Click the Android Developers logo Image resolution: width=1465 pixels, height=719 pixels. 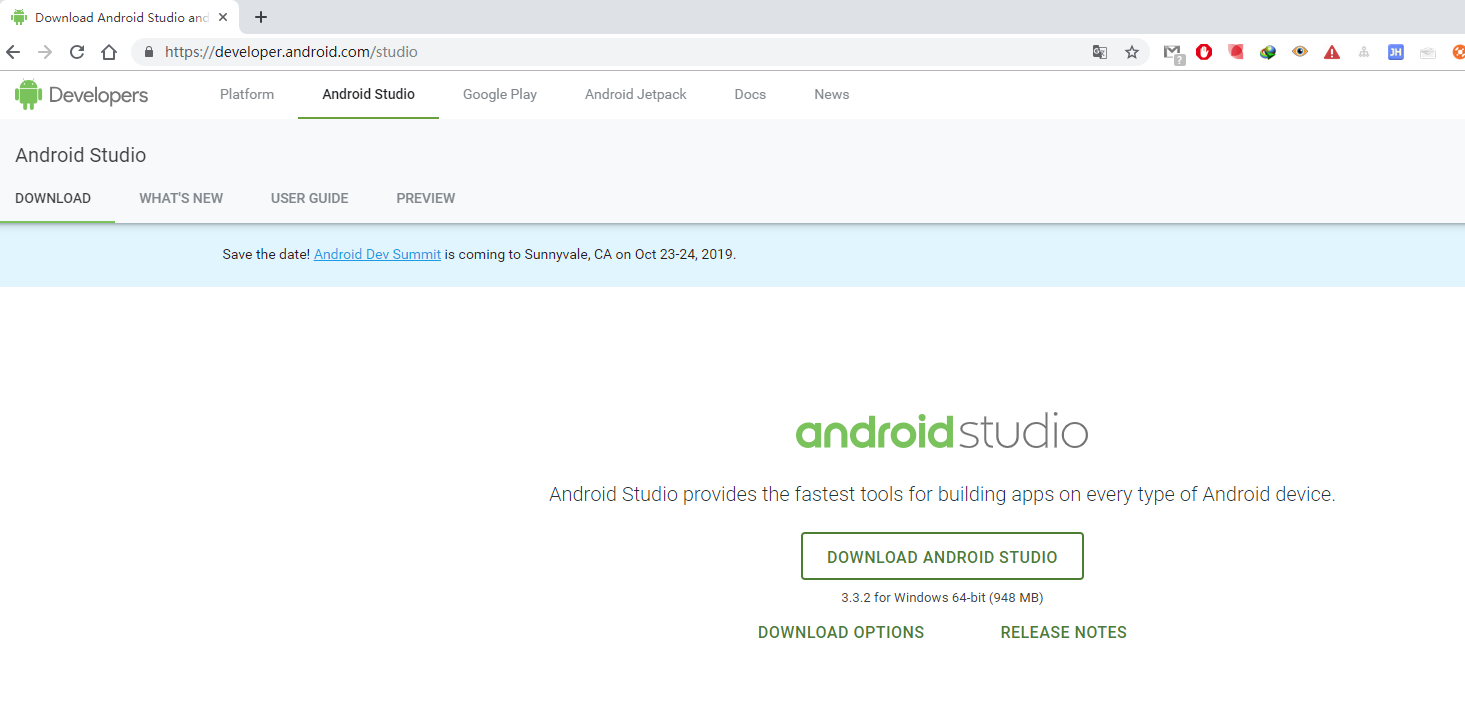click(x=80, y=94)
